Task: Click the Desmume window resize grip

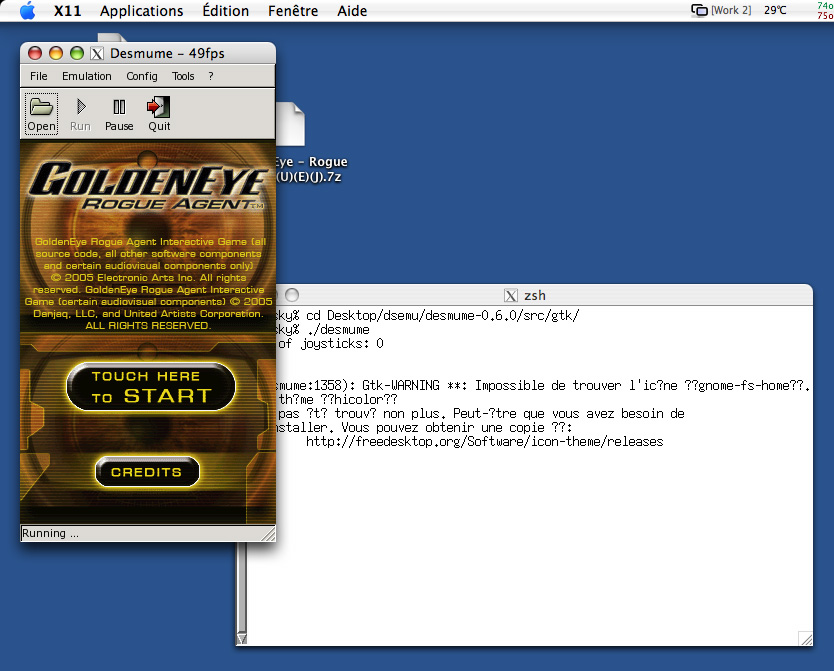Action: pyautogui.click(x=269, y=533)
